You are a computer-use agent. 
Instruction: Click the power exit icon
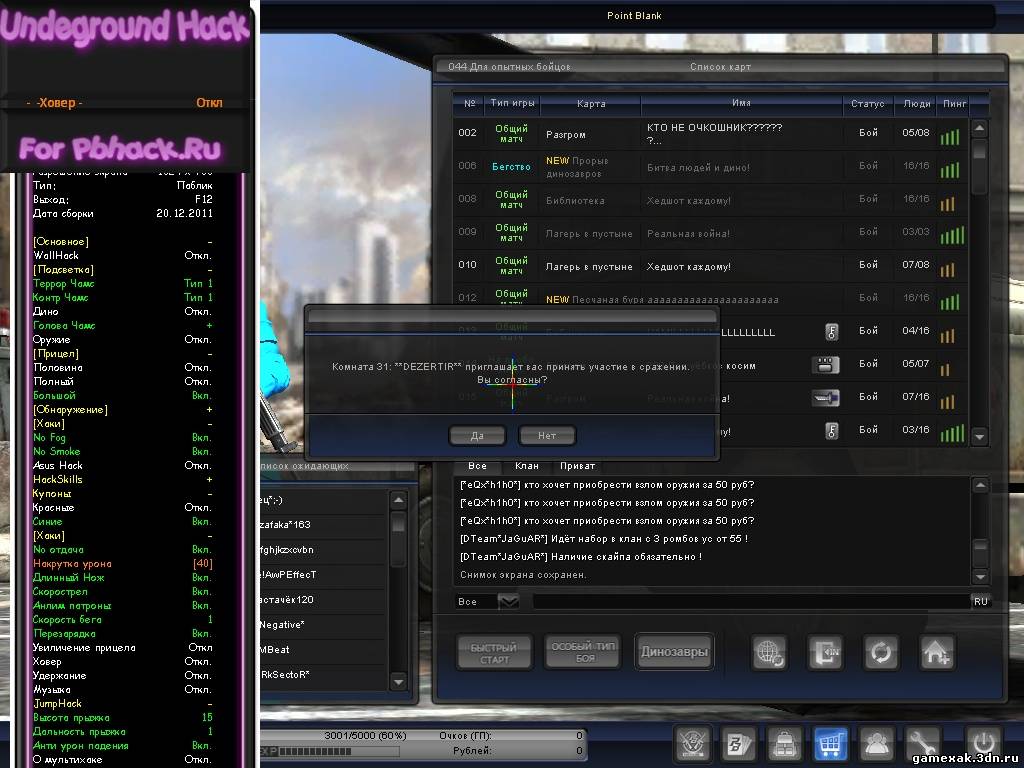(x=984, y=743)
